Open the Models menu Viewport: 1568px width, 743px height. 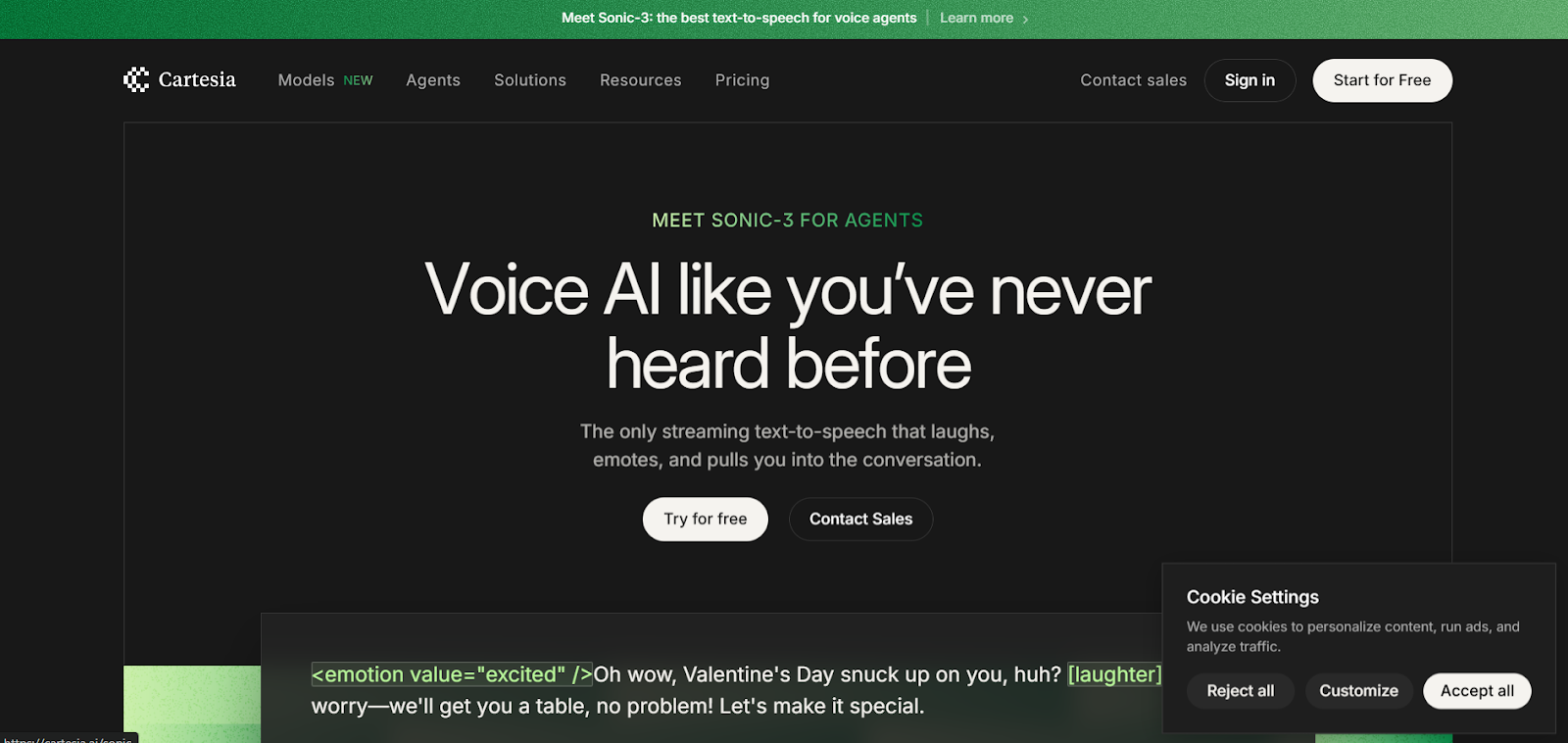(306, 80)
